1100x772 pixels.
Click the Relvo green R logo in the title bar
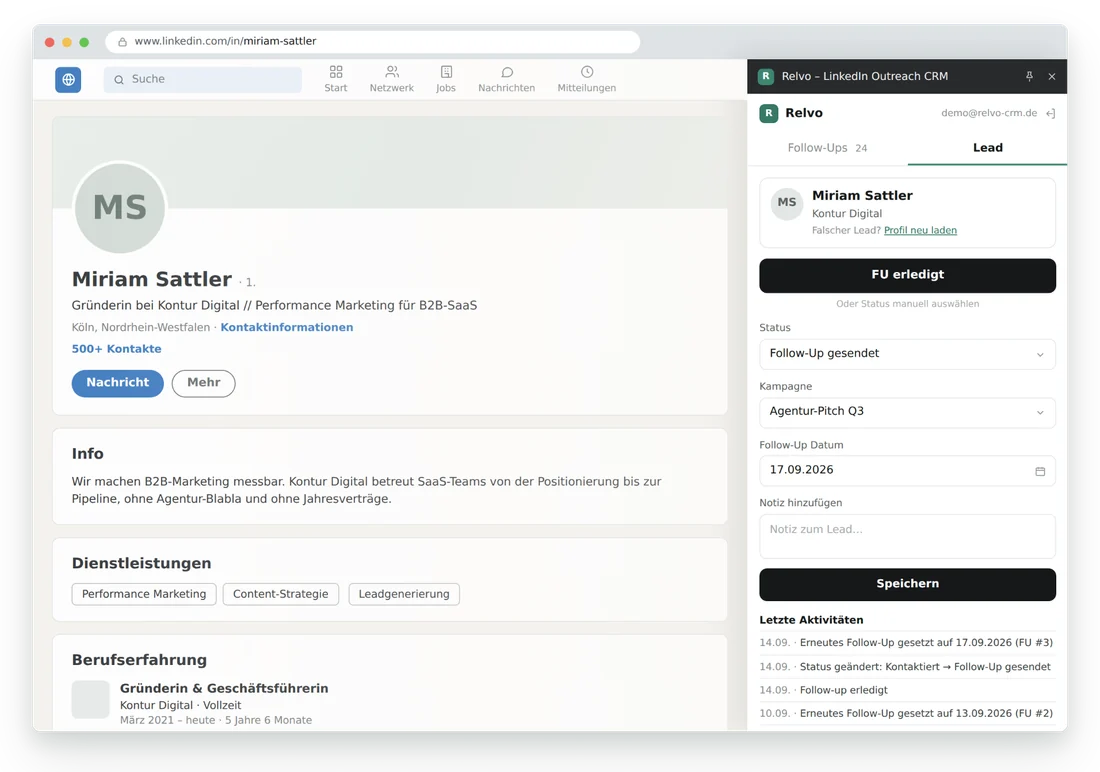[766, 76]
